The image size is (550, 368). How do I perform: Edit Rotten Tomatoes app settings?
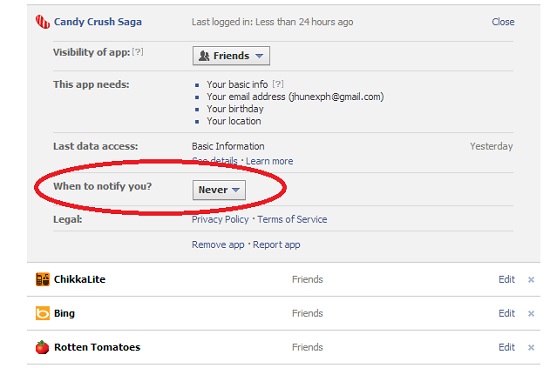(x=507, y=347)
